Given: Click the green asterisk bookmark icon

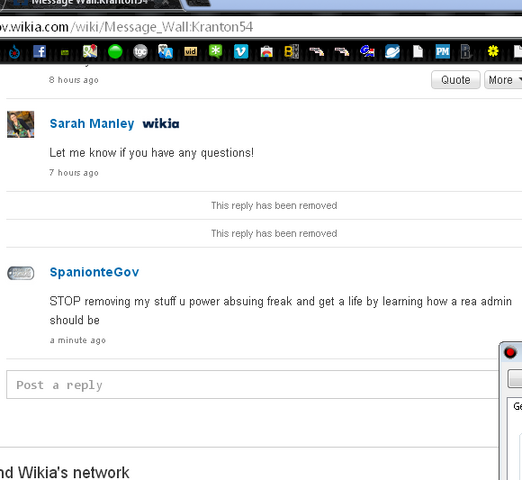Looking at the screenshot, I should click(x=215, y=51).
